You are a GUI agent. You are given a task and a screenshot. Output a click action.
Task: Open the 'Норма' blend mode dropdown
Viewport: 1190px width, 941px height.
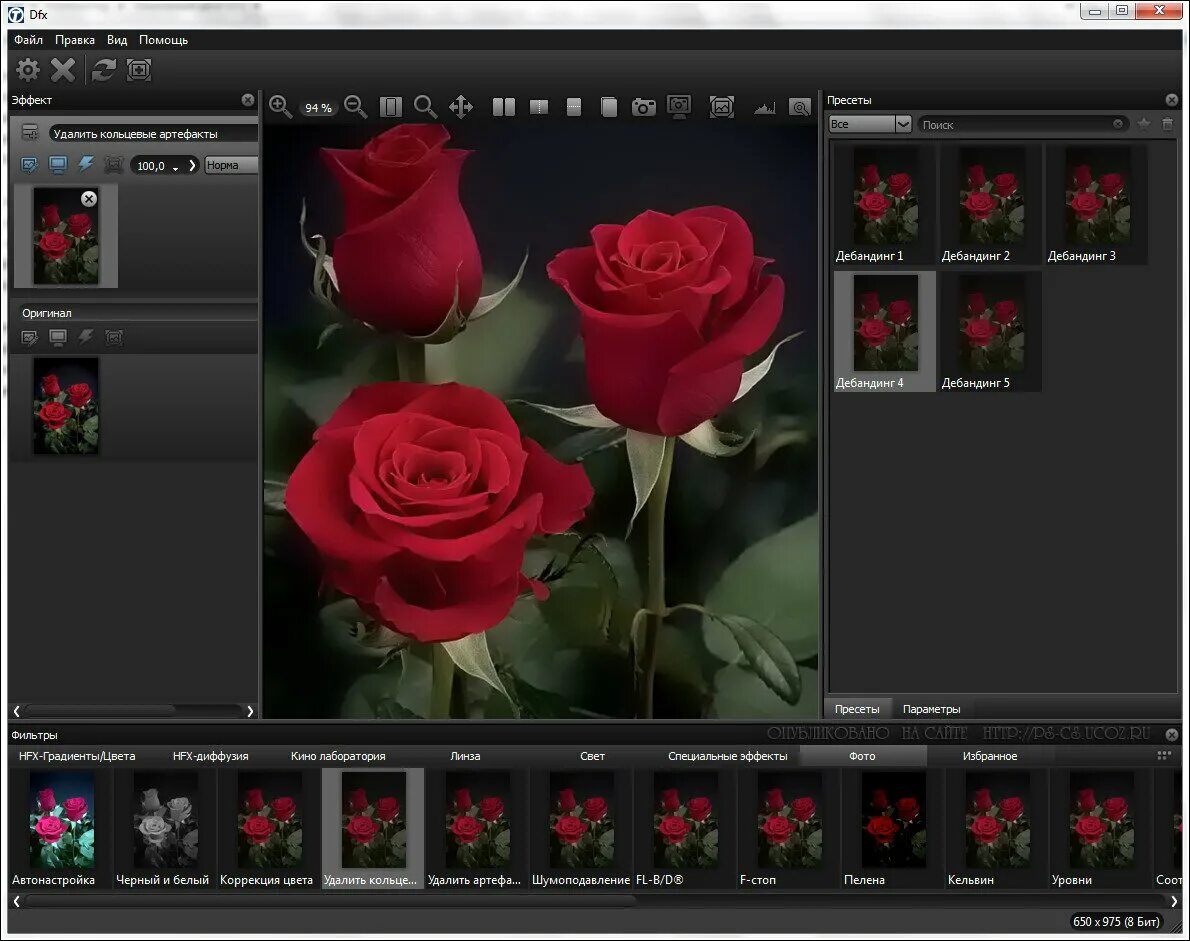[231, 165]
